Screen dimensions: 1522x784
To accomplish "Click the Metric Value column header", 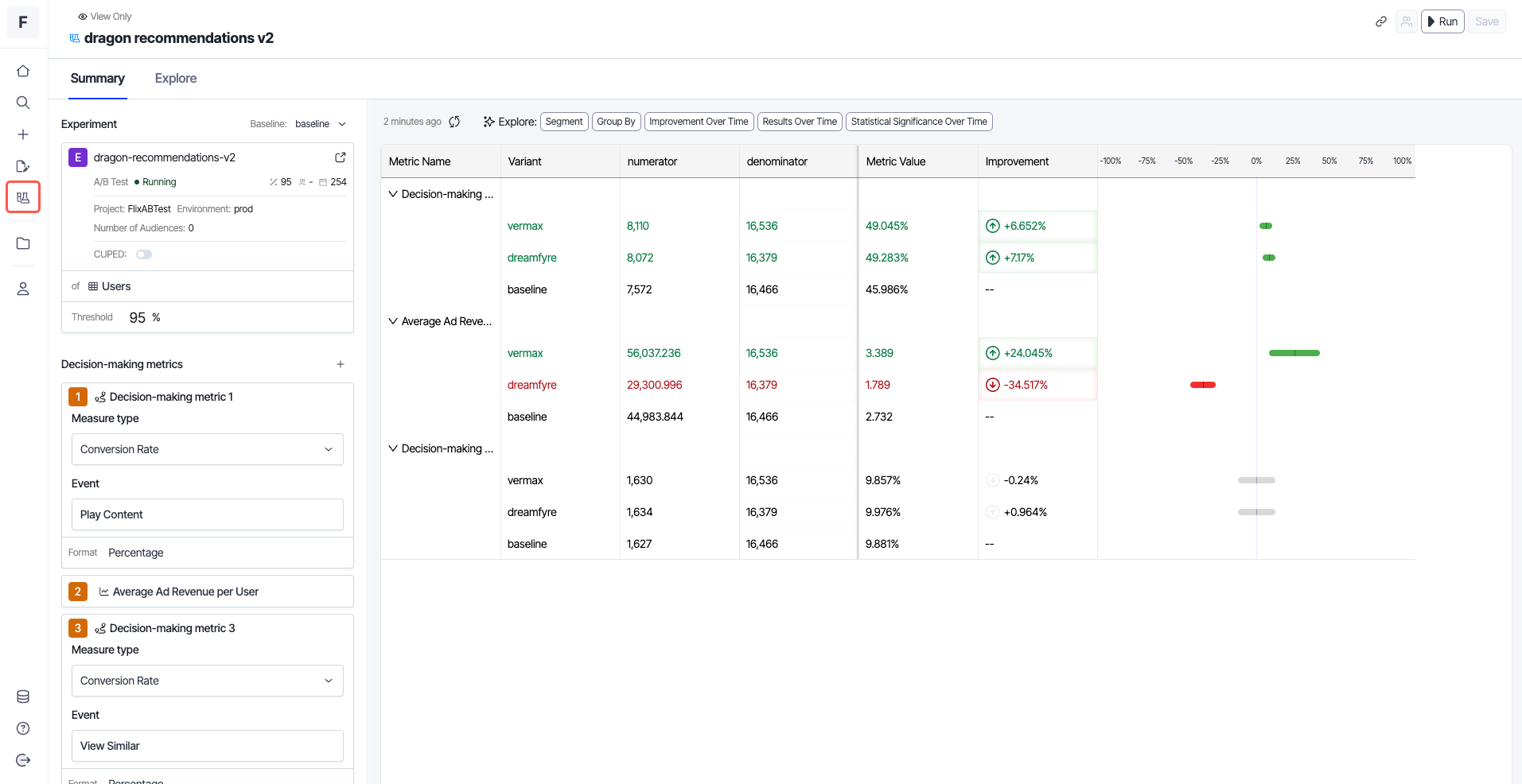I will tap(918, 161).
